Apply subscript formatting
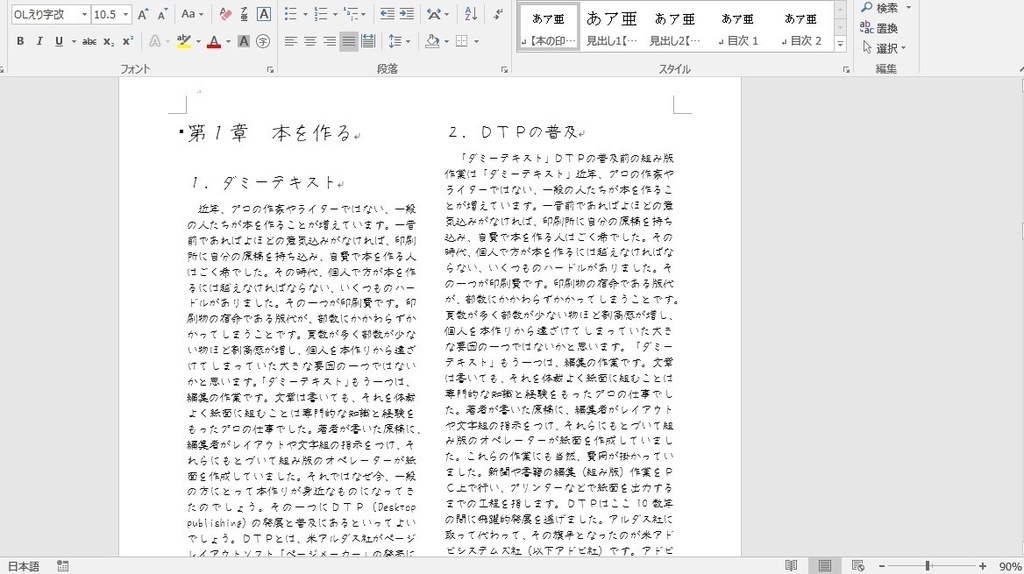This screenshot has height=574, width=1024. (108, 41)
